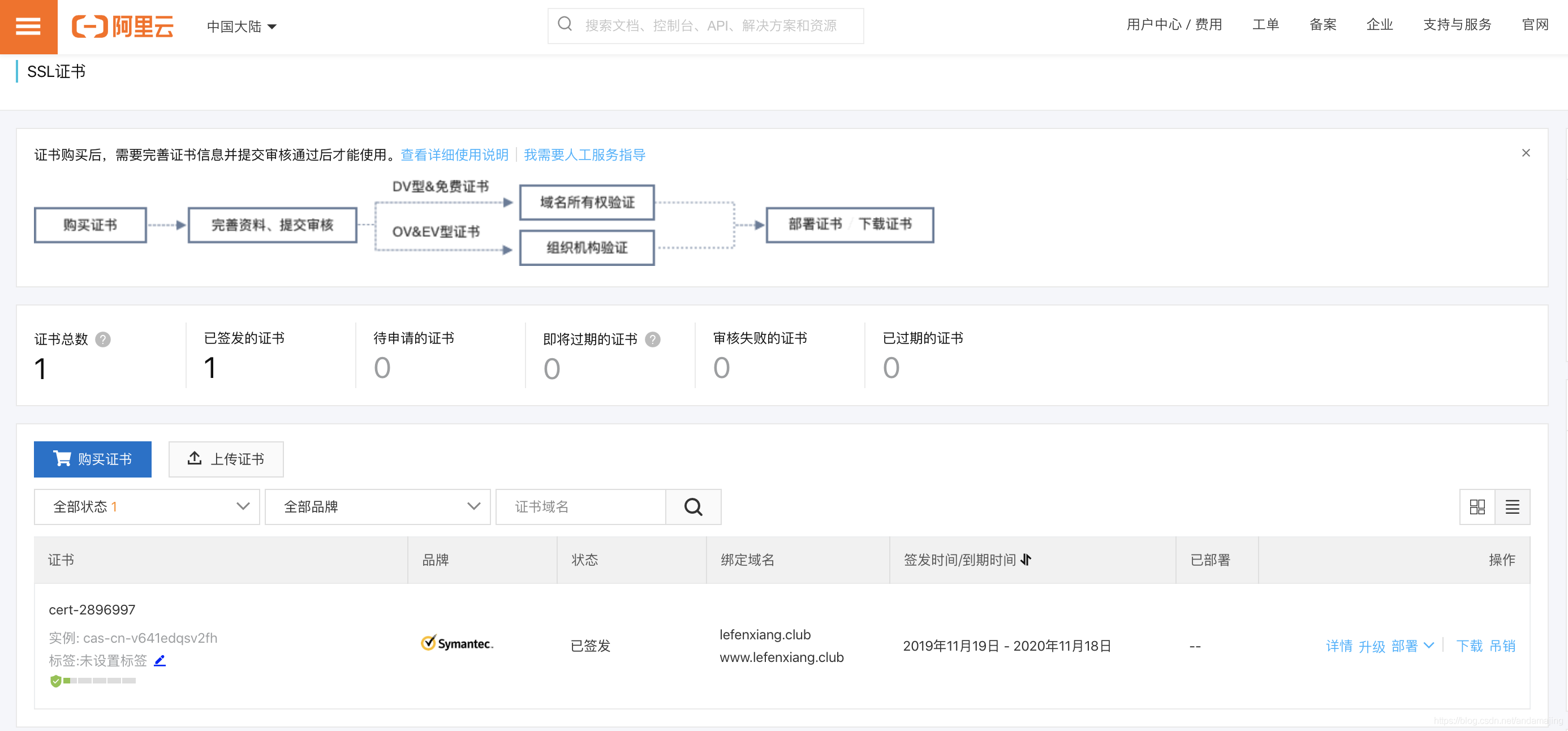Screen dimensions: 1568x731
Task: Dismiss the certificate instructions banner
Action: tap(1526, 153)
